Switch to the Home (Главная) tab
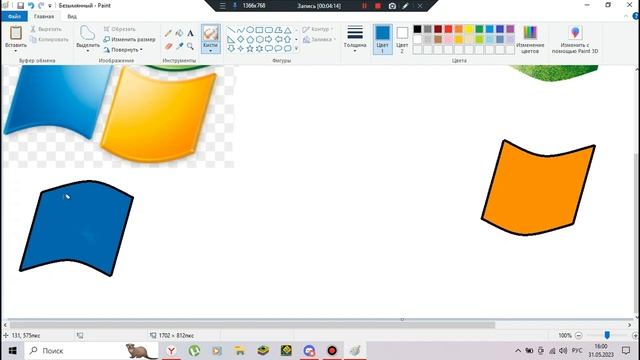Viewport: 640px width, 360px height. (44, 16)
